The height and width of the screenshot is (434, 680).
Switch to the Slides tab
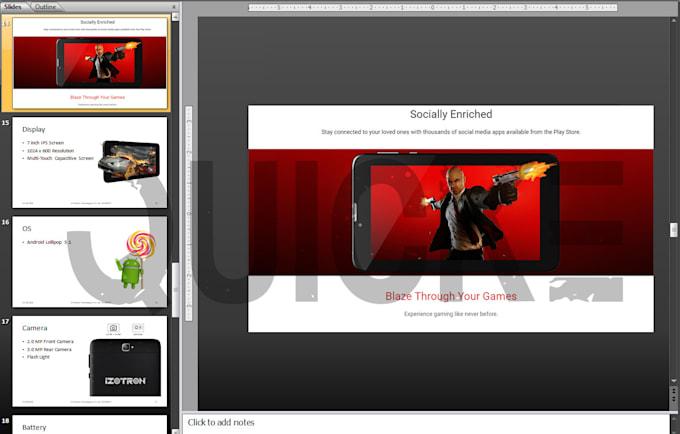(x=13, y=7)
